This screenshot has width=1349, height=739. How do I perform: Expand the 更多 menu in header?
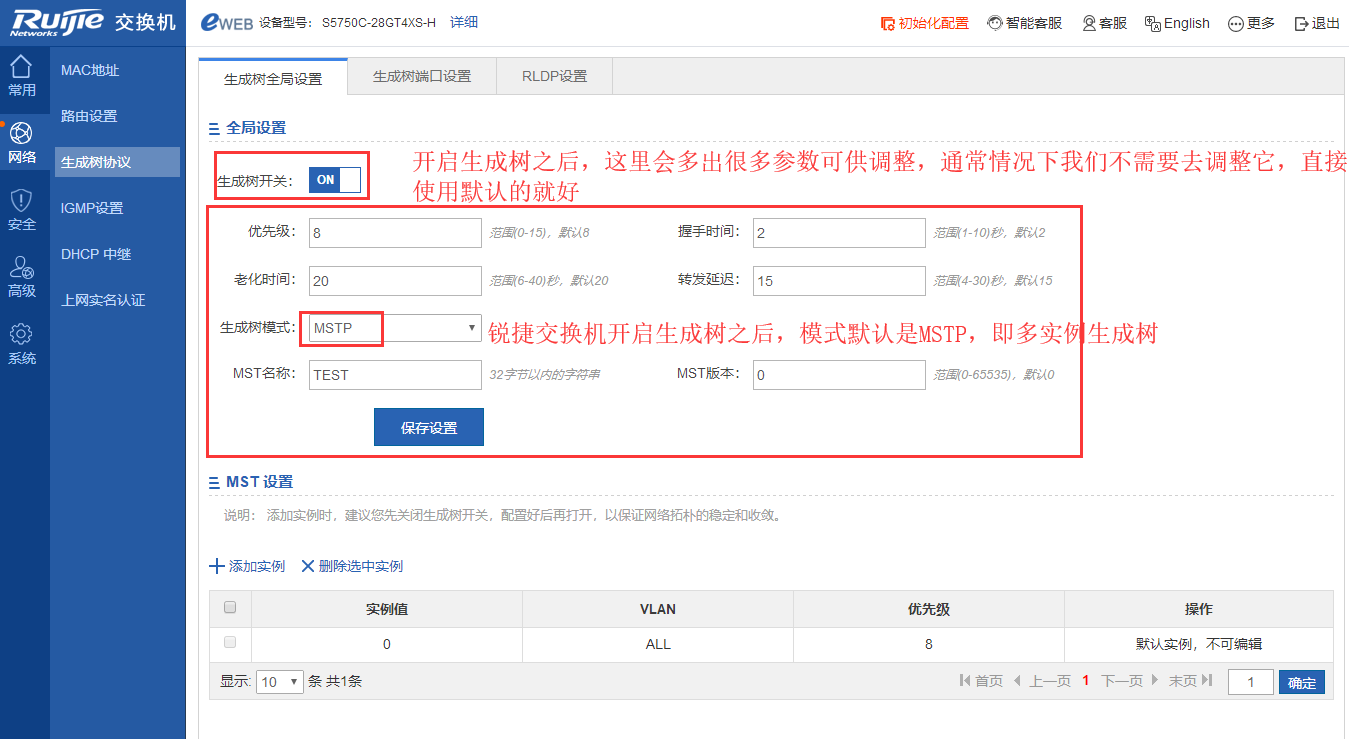click(1251, 23)
